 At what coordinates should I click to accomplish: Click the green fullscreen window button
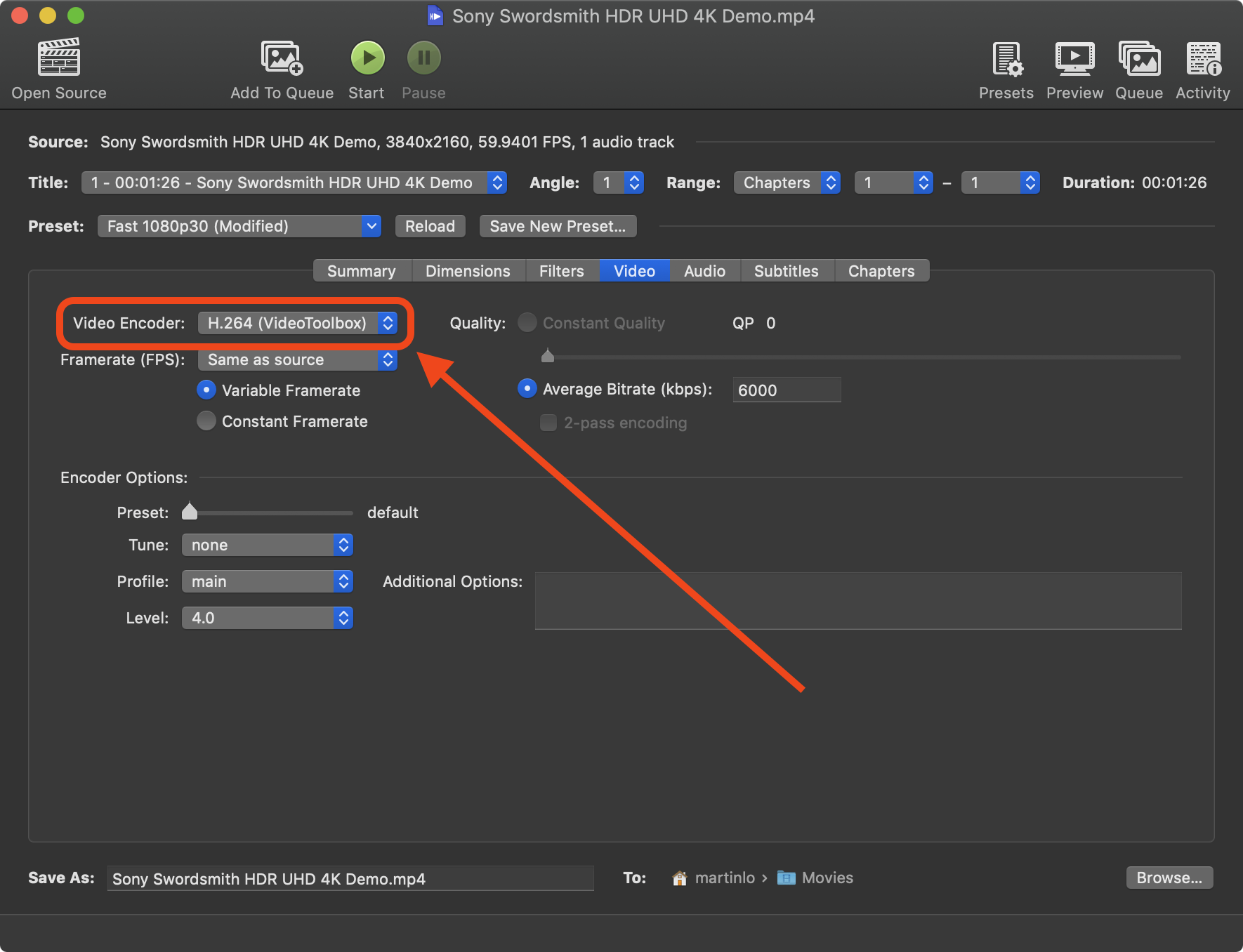(x=76, y=15)
